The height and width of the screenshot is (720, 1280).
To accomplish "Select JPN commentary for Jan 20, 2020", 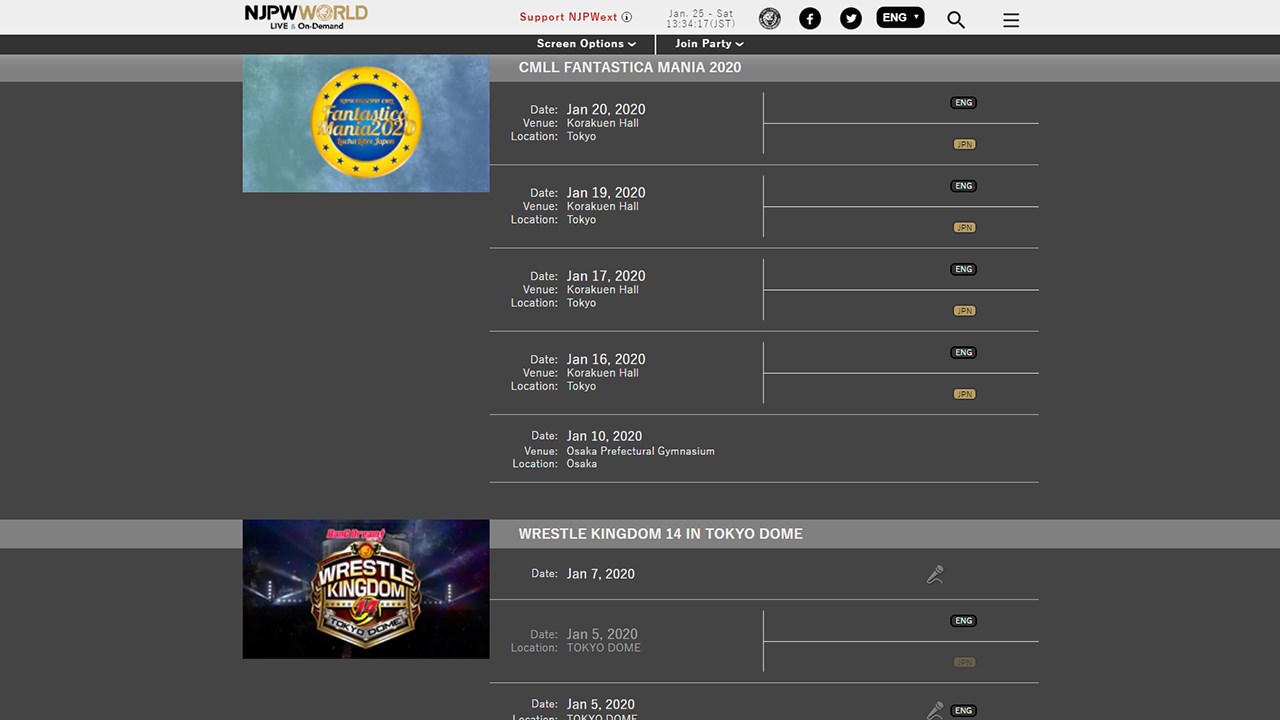I will (x=964, y=145).
